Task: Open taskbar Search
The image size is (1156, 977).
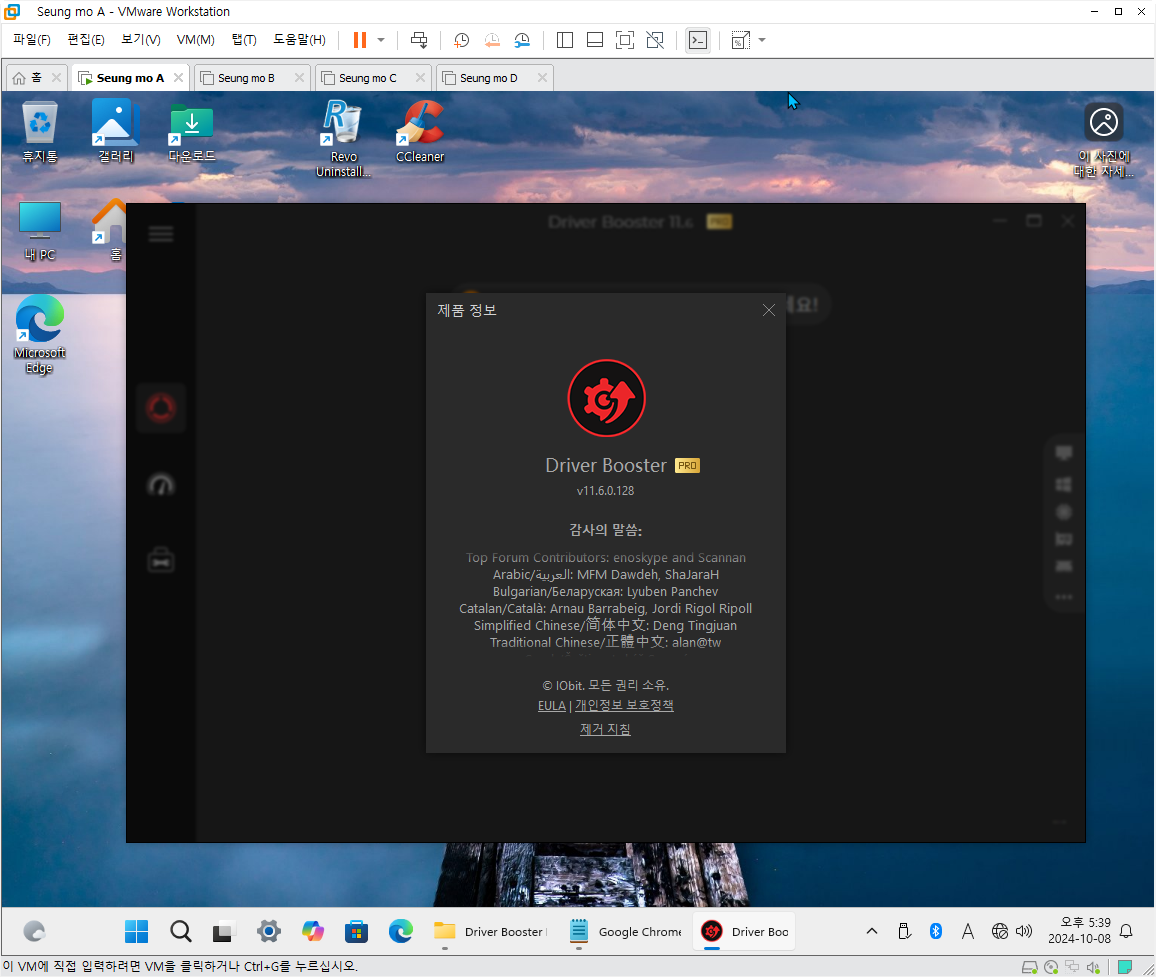Action: (181, 931)
